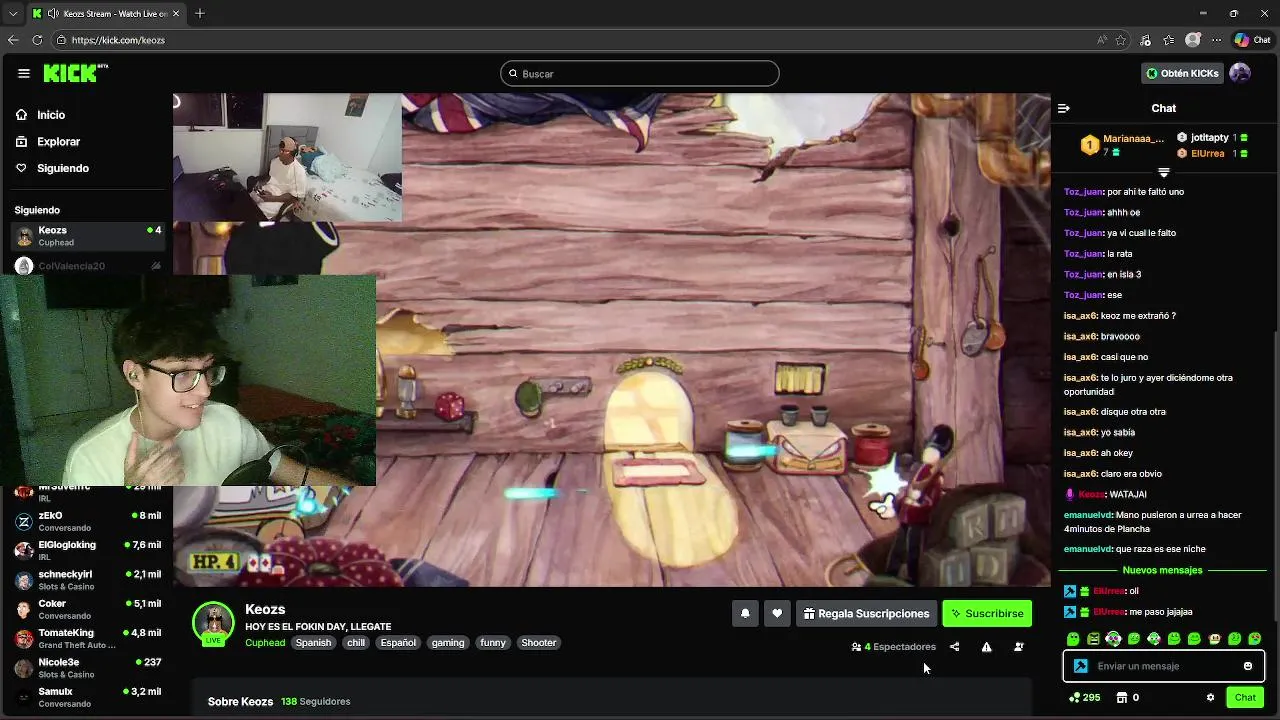
Task: Click the Enviar un mensaje field
Action: (x=1165, y=666)
